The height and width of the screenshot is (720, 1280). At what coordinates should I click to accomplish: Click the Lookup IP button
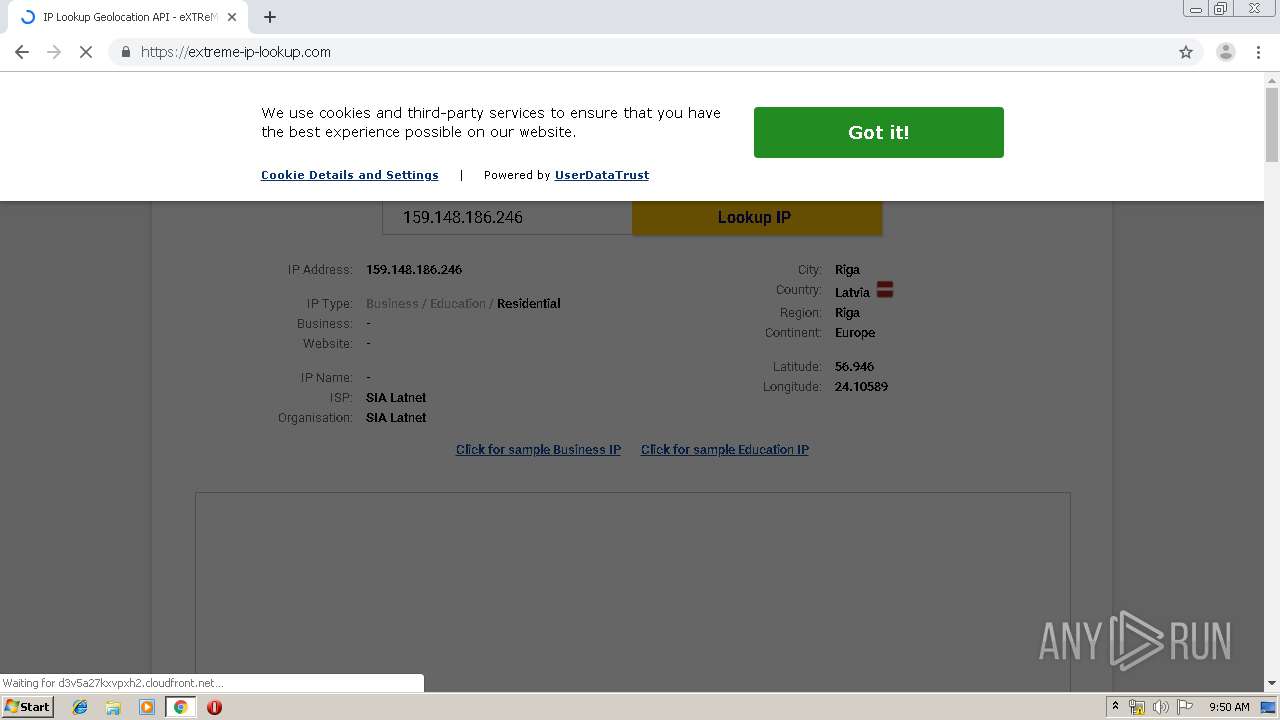click(x=757, y=217)
